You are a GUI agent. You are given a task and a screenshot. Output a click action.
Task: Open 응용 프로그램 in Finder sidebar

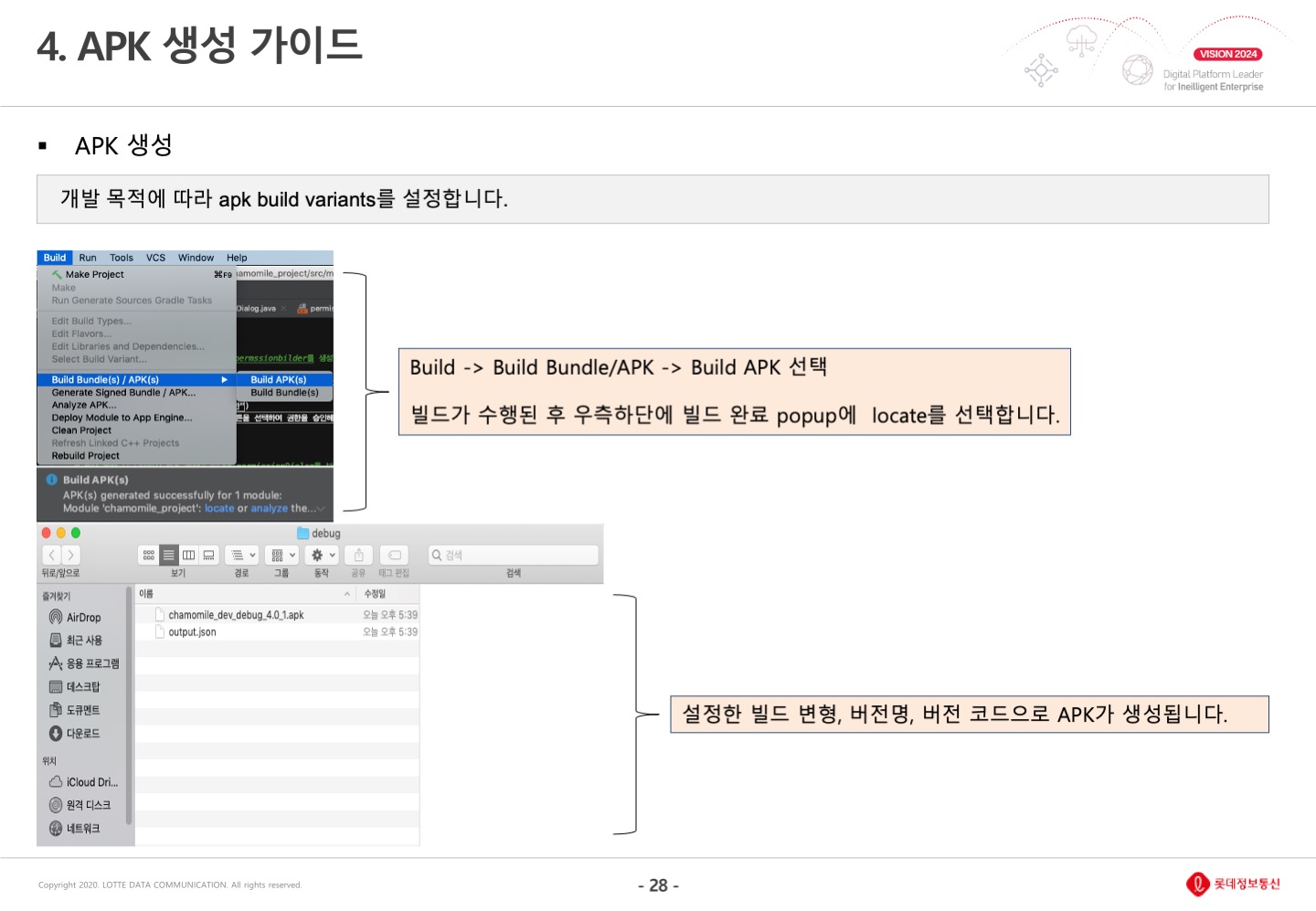click(83, 663)
